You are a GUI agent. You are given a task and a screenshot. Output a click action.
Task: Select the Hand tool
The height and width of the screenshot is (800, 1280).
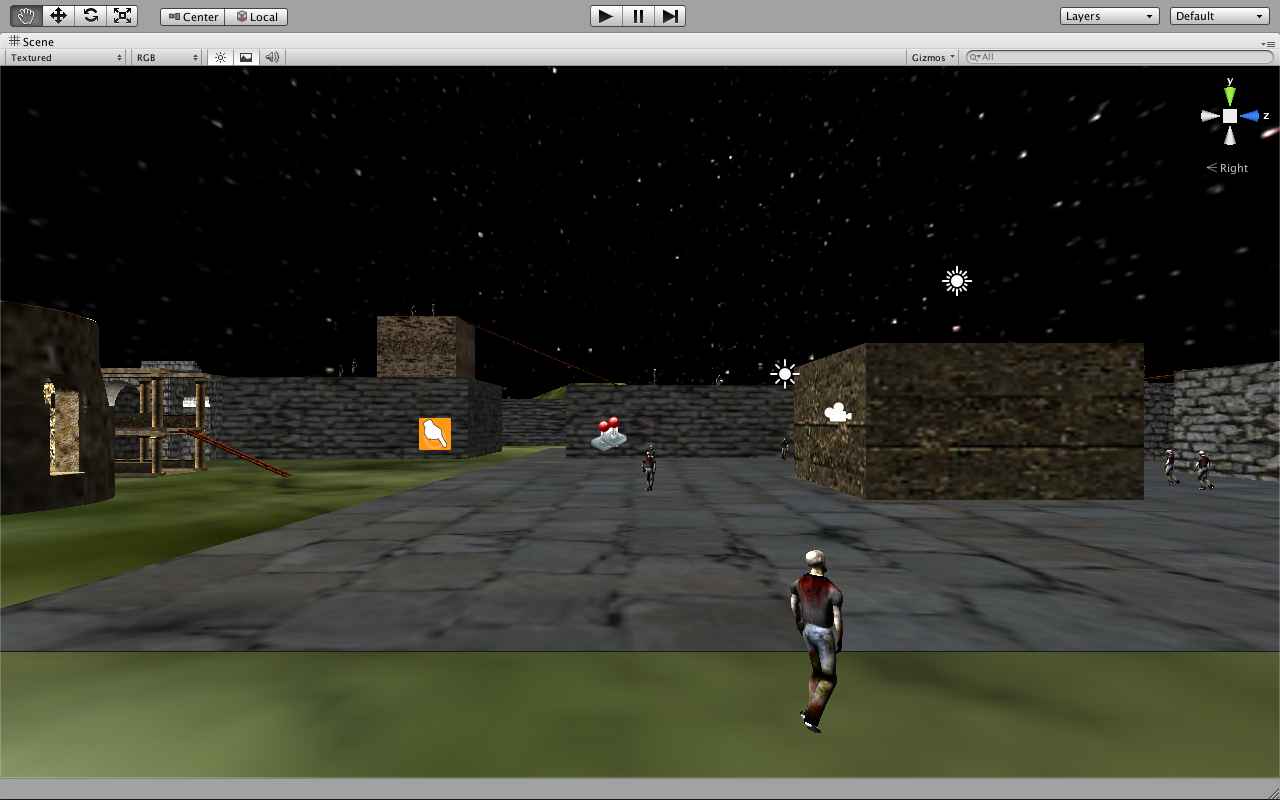tap(26, 15)
